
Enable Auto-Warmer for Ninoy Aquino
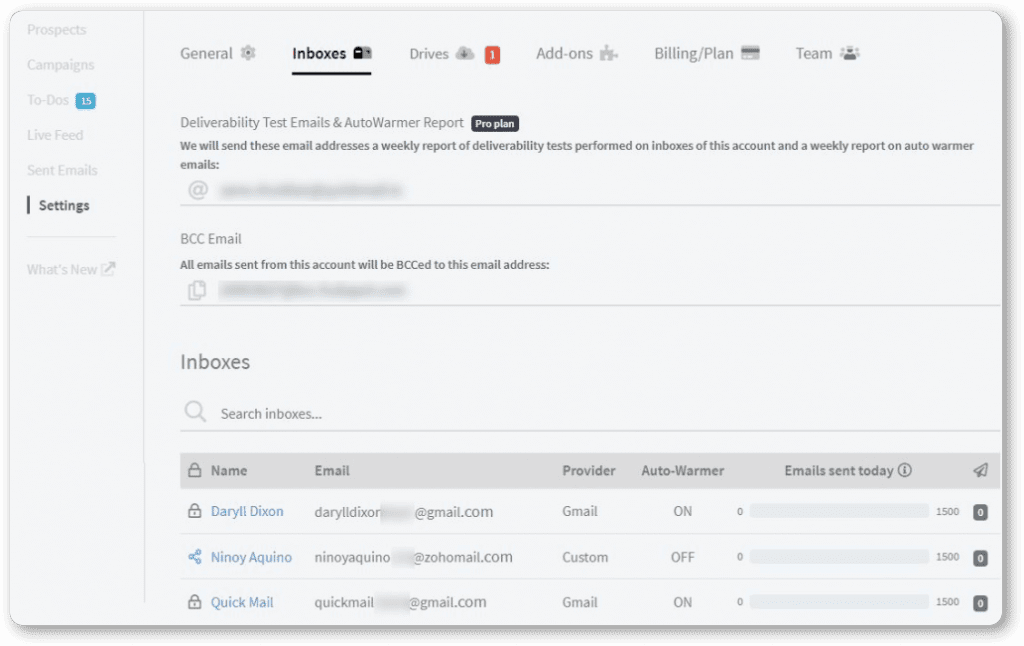[683, 557]
